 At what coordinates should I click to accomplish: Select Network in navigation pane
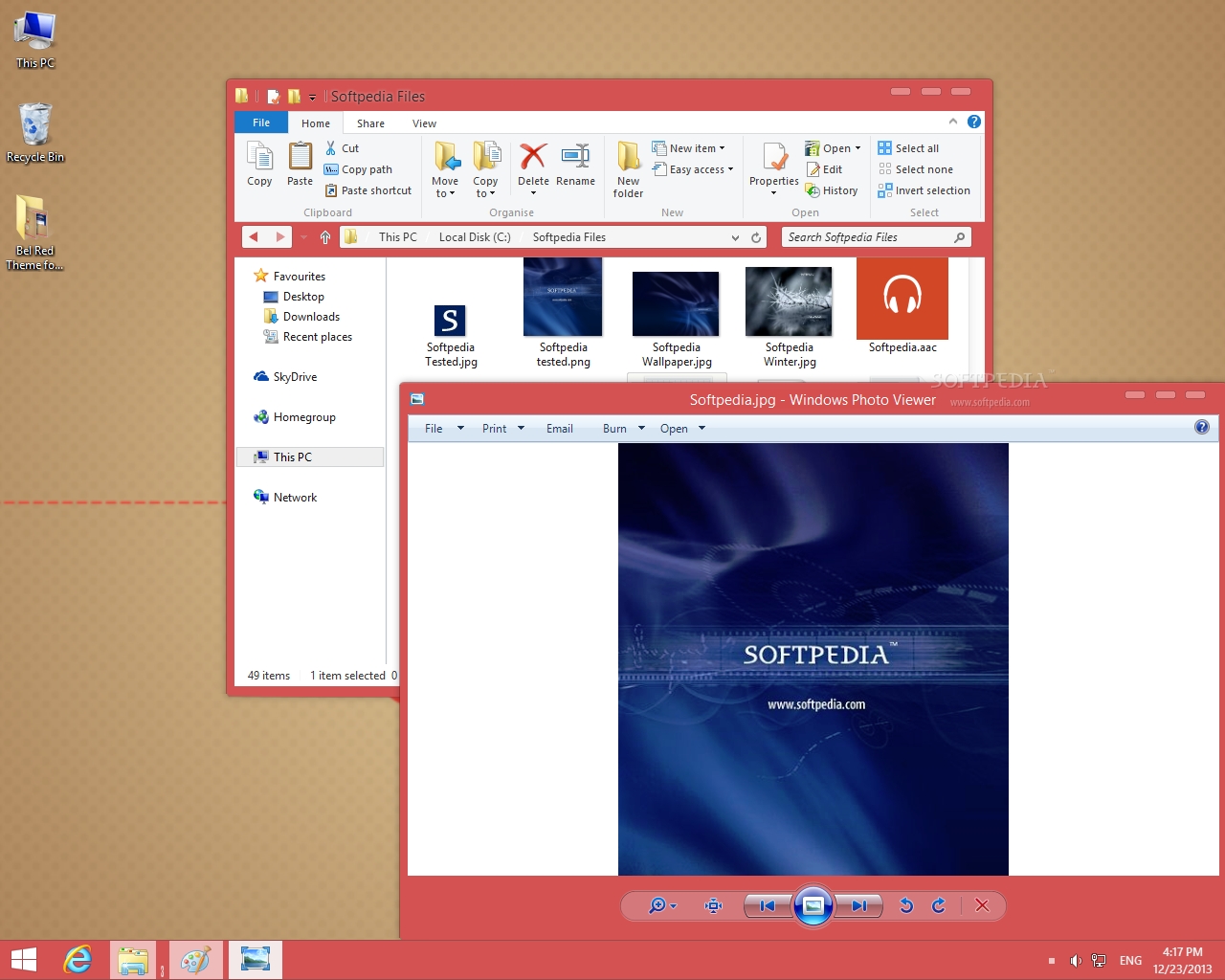point(285,498)
